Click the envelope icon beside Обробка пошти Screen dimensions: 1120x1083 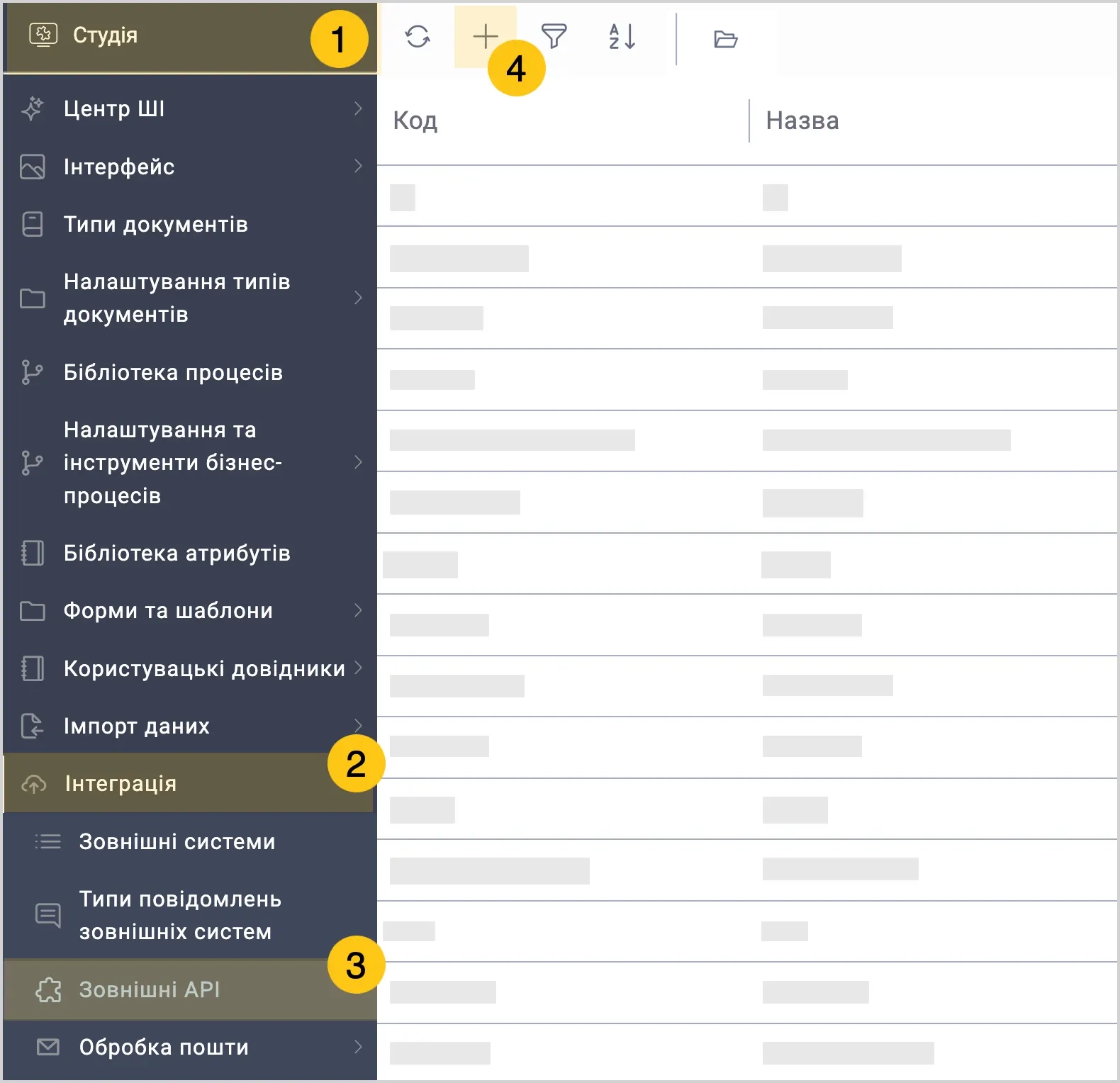click(x=48, y=1047)
